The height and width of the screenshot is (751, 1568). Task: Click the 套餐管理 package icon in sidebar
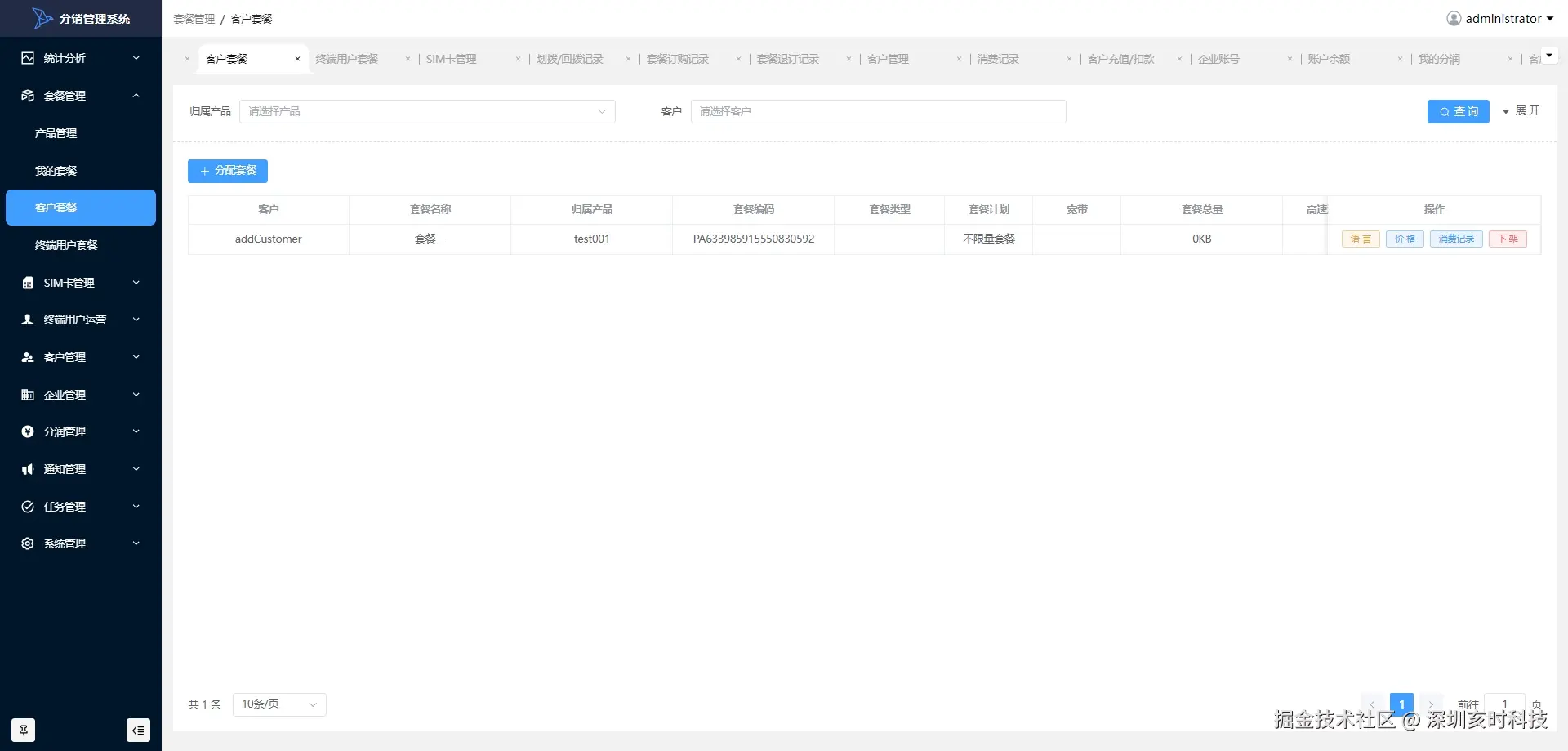coord(28,96)
